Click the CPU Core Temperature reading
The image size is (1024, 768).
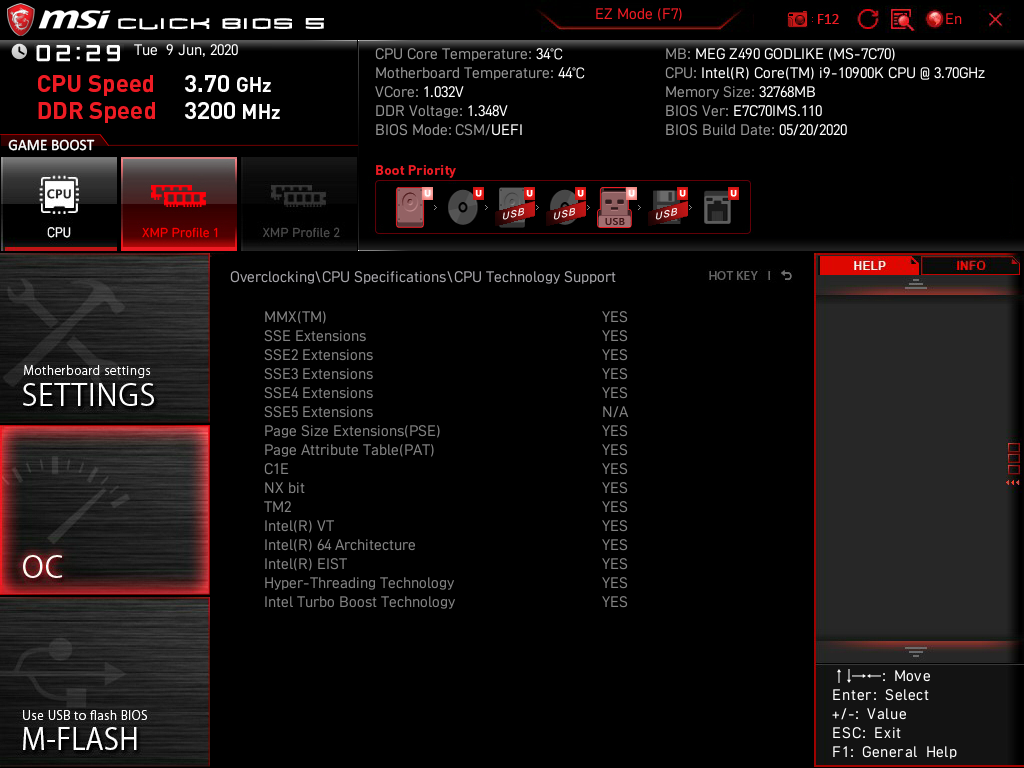click(x=468, y=54)
